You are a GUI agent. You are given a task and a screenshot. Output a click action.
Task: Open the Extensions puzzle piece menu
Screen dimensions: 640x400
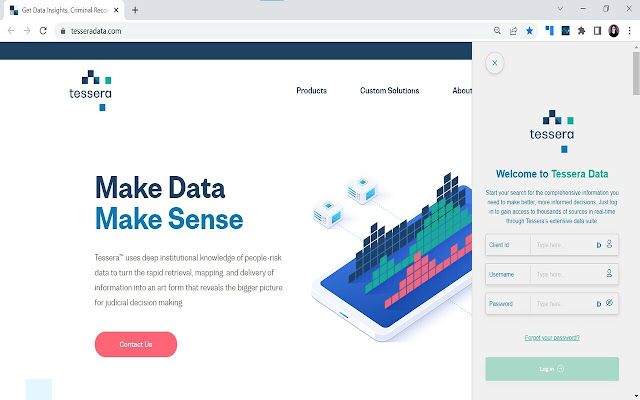point(582,31)
